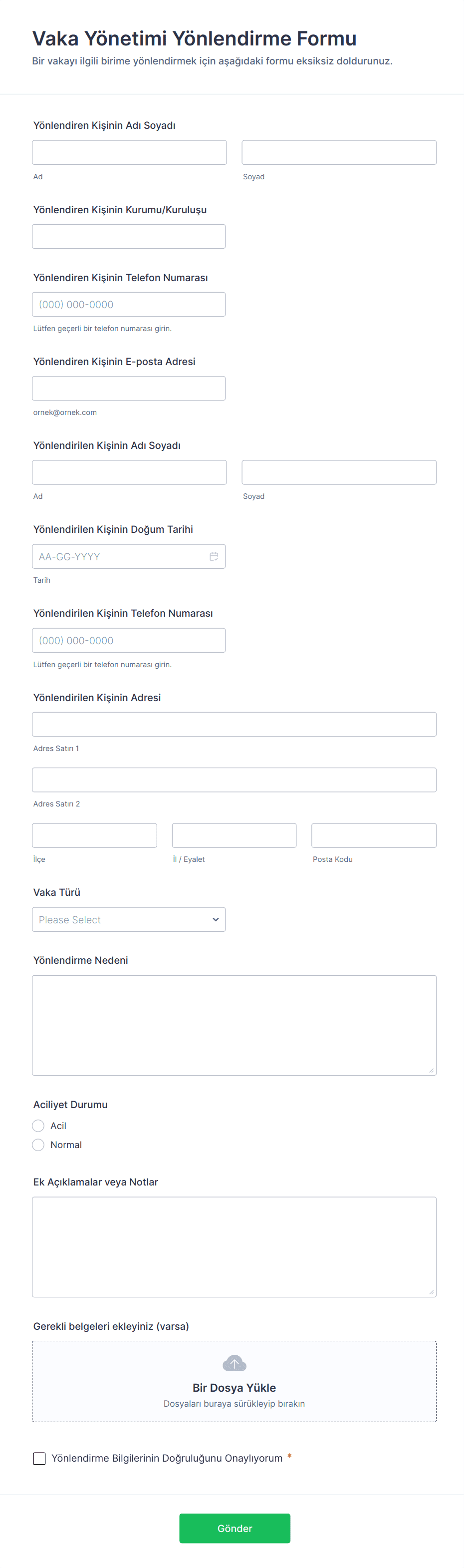Click the calendar icon in birth date field
The height and width of the screenshot is (1568, 464).
(214, 556)
